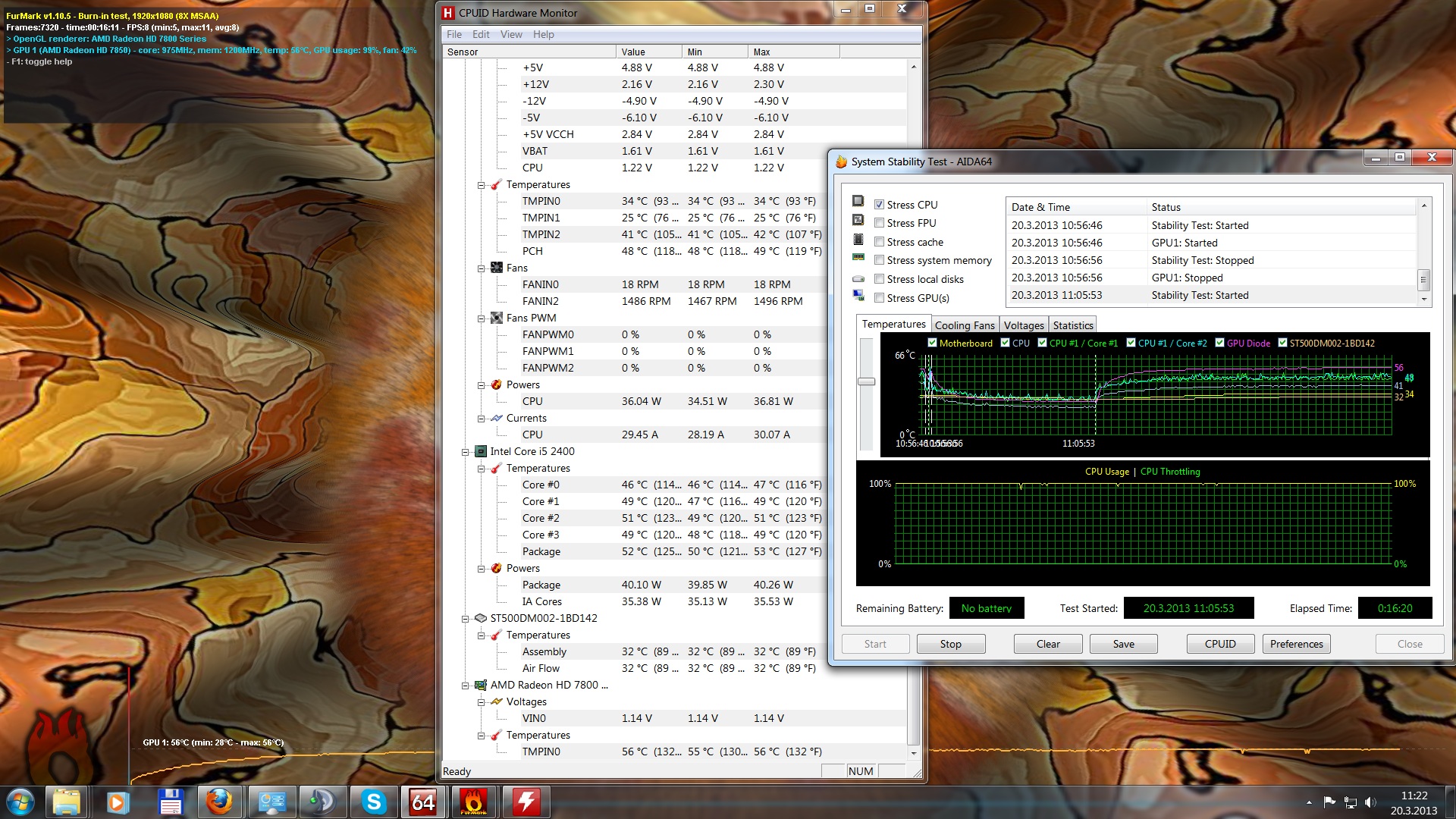The image size is (1456, 819).
Task: Open the media player taskbar icon
Action: [118, 802]
